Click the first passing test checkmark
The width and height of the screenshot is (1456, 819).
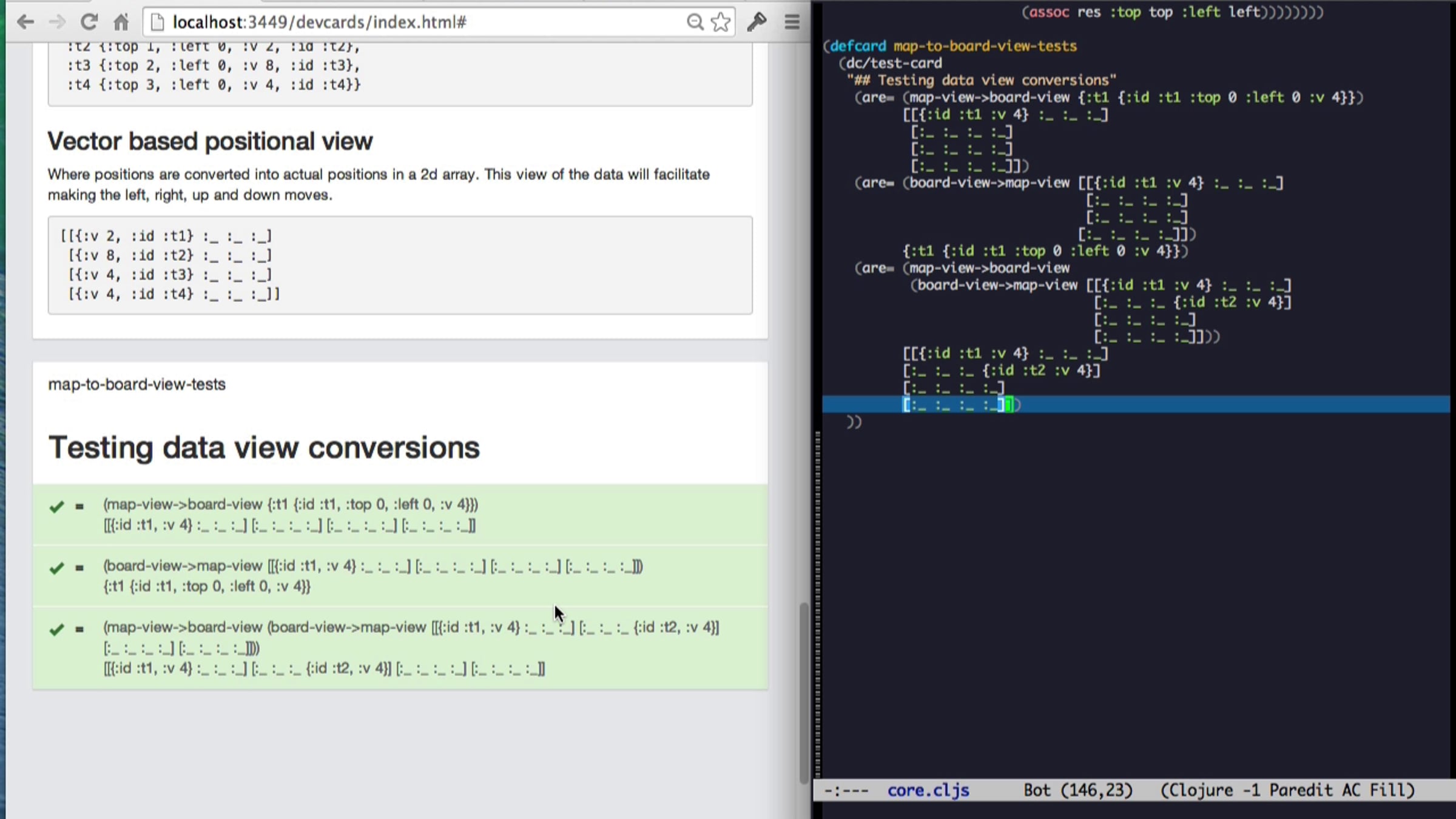click(x=56, y=506)
